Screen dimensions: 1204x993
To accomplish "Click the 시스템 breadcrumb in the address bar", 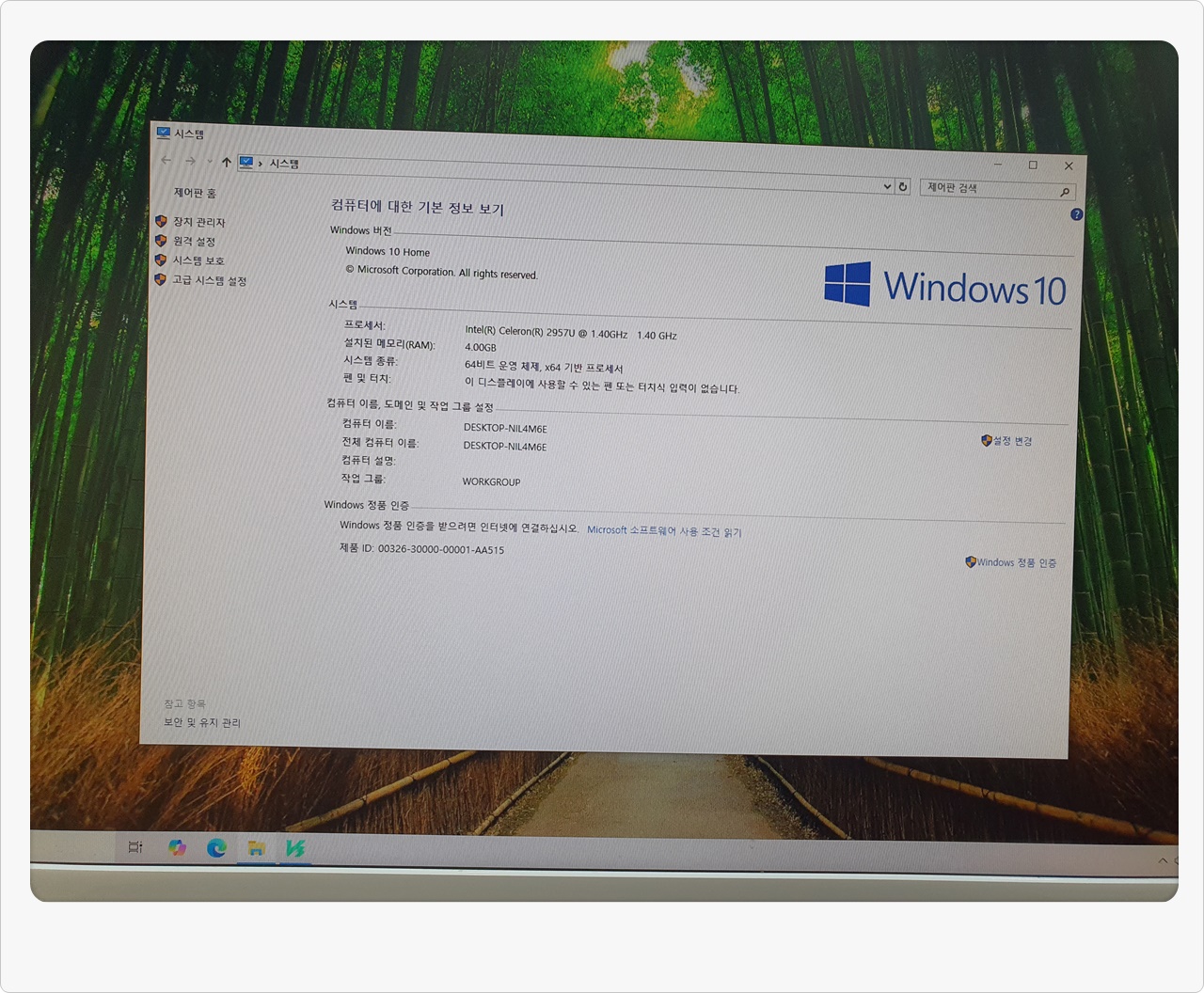I will tap(284, 164).
